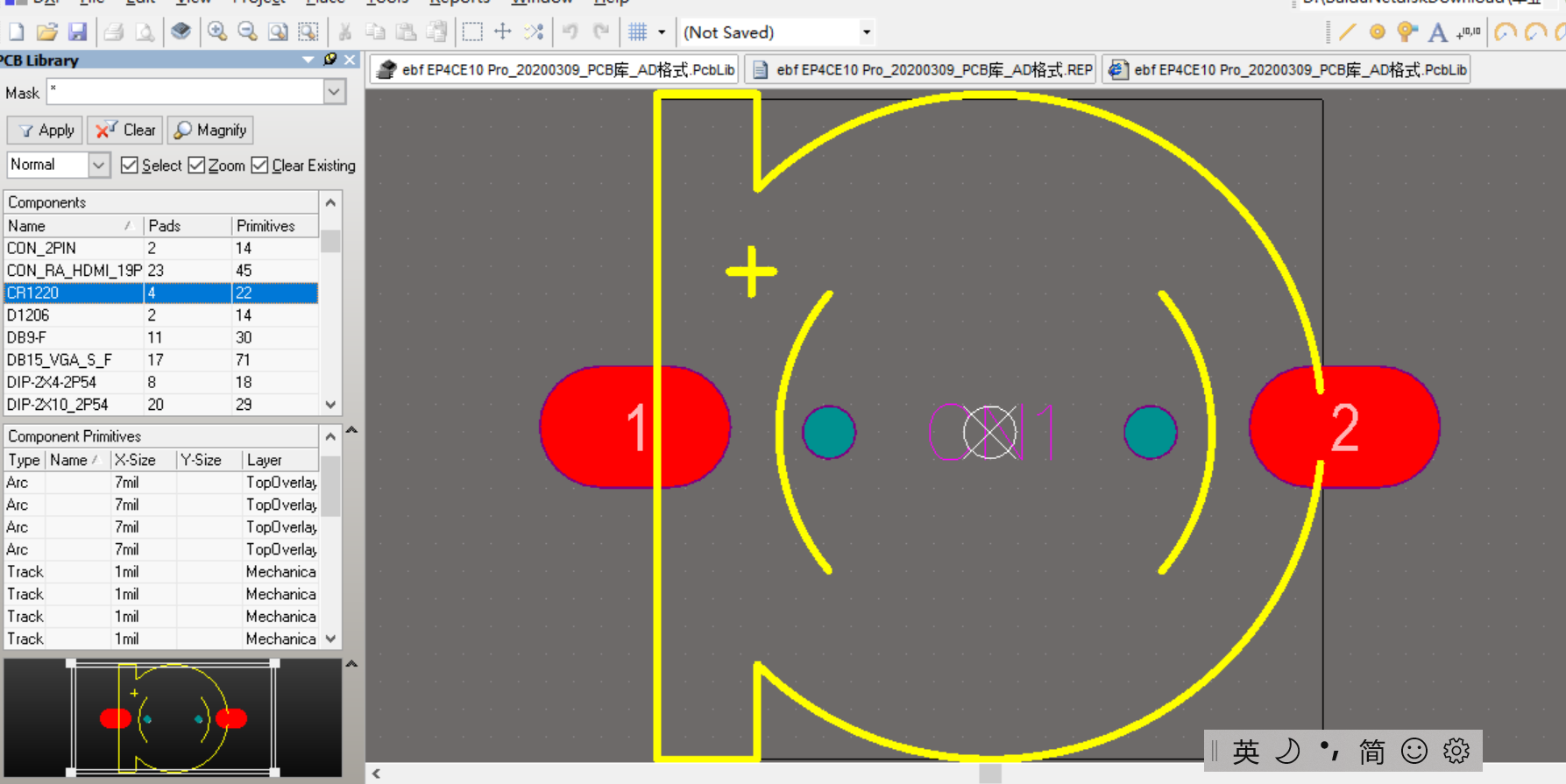Expand the Mask filter dropdown
1566x784 pixels.
tap(335, 92)
